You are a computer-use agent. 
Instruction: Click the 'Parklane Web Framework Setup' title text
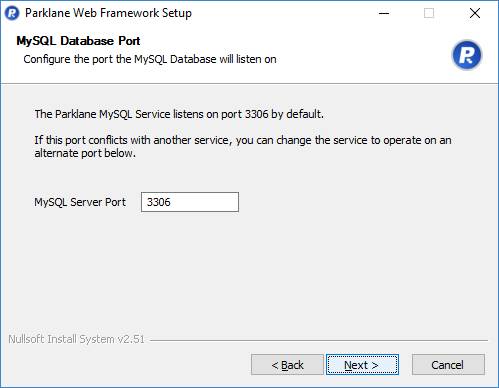(108, 13)
